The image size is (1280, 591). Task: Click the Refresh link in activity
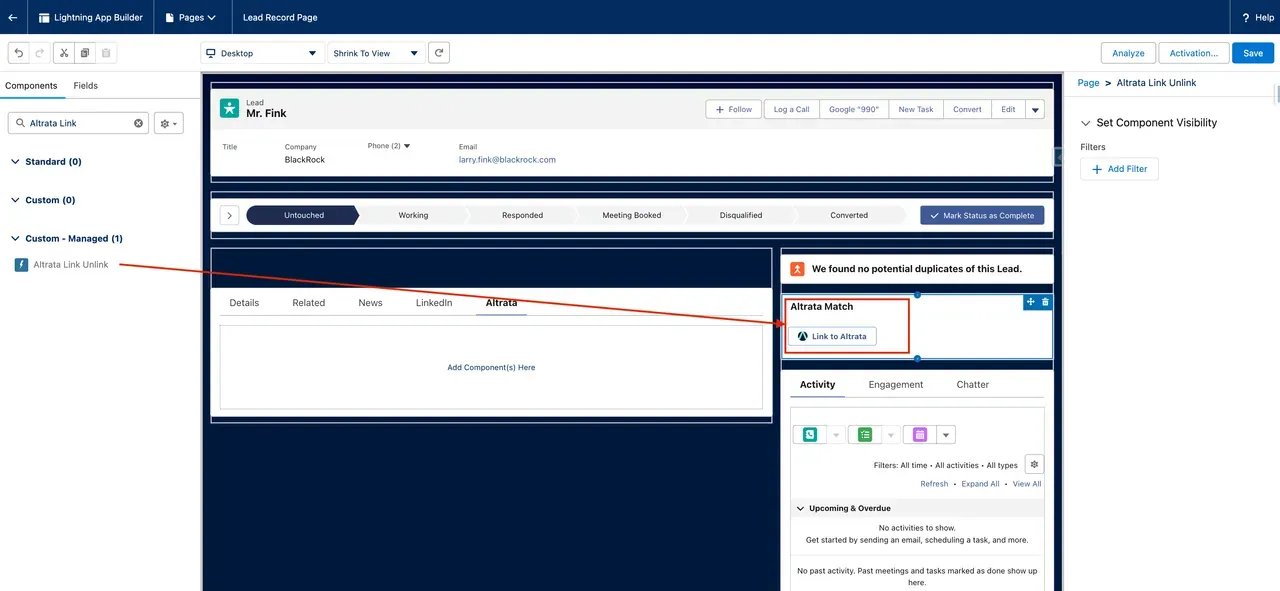pos(934,484)
